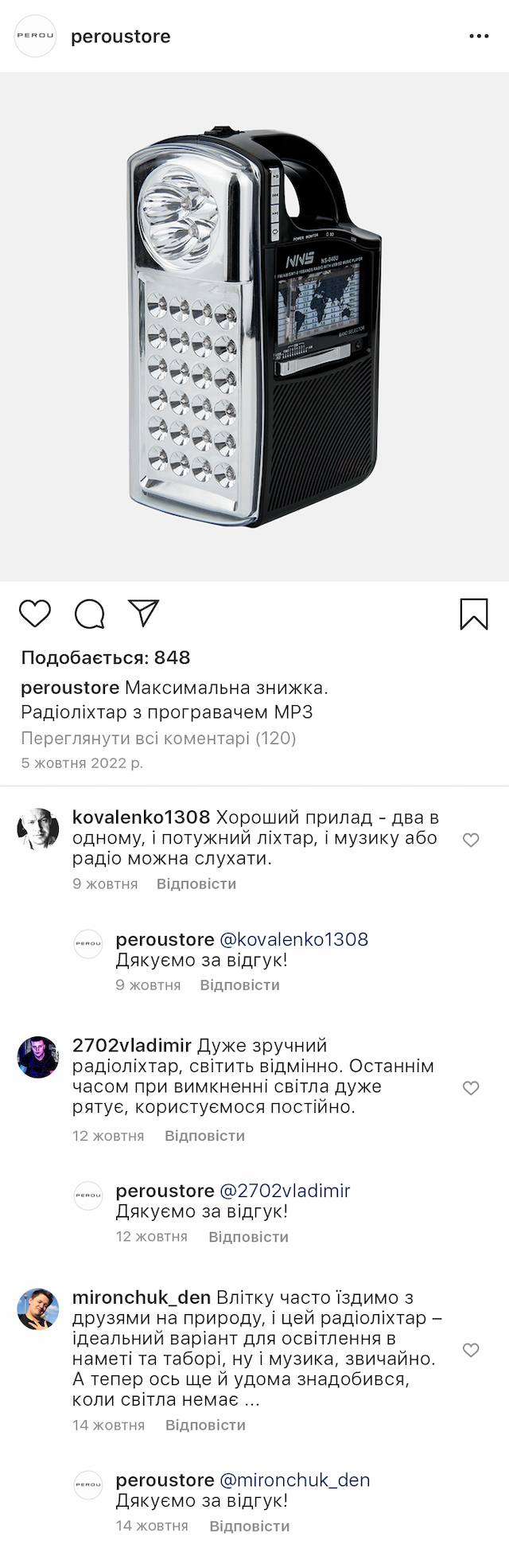Reply to kovalenko1308's comment
This screenshot has height=1568, width=509.
pos(196,883)
